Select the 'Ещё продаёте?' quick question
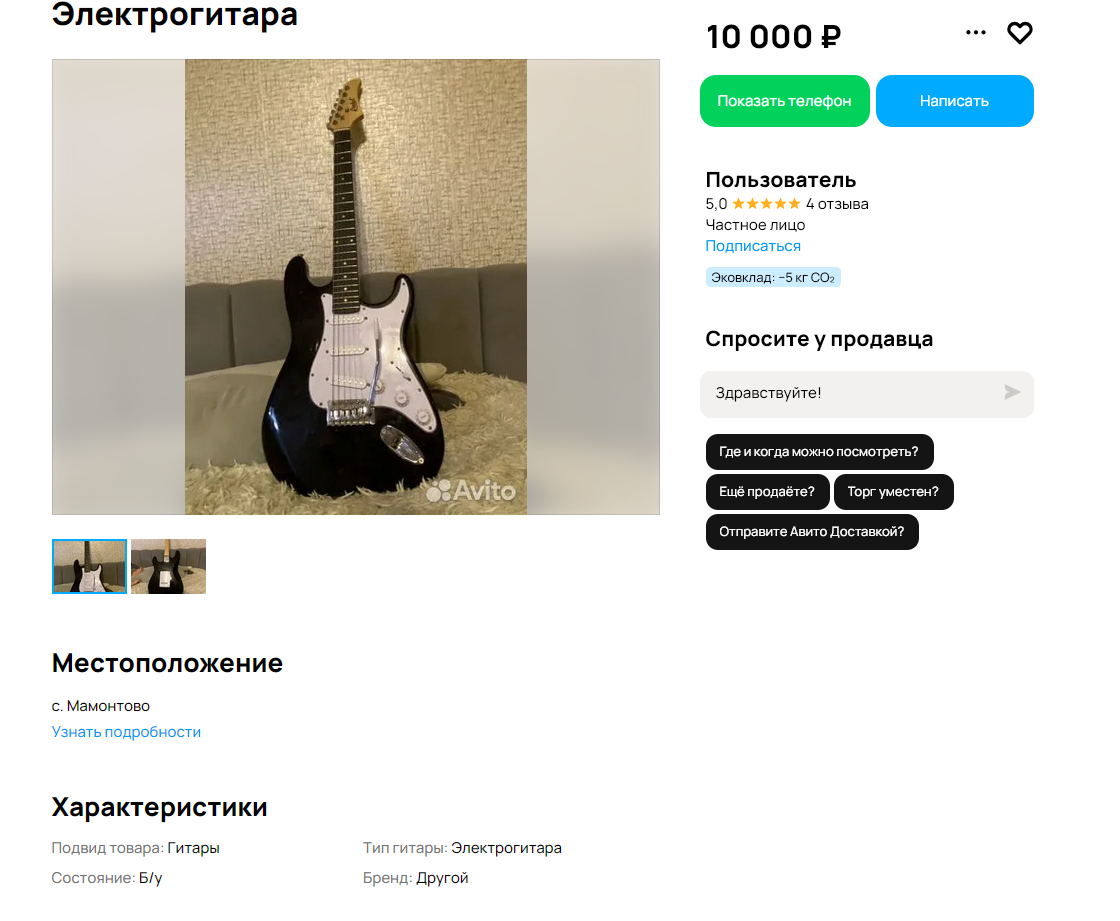This screenshot has width=1120, height=921. (767, 492)
